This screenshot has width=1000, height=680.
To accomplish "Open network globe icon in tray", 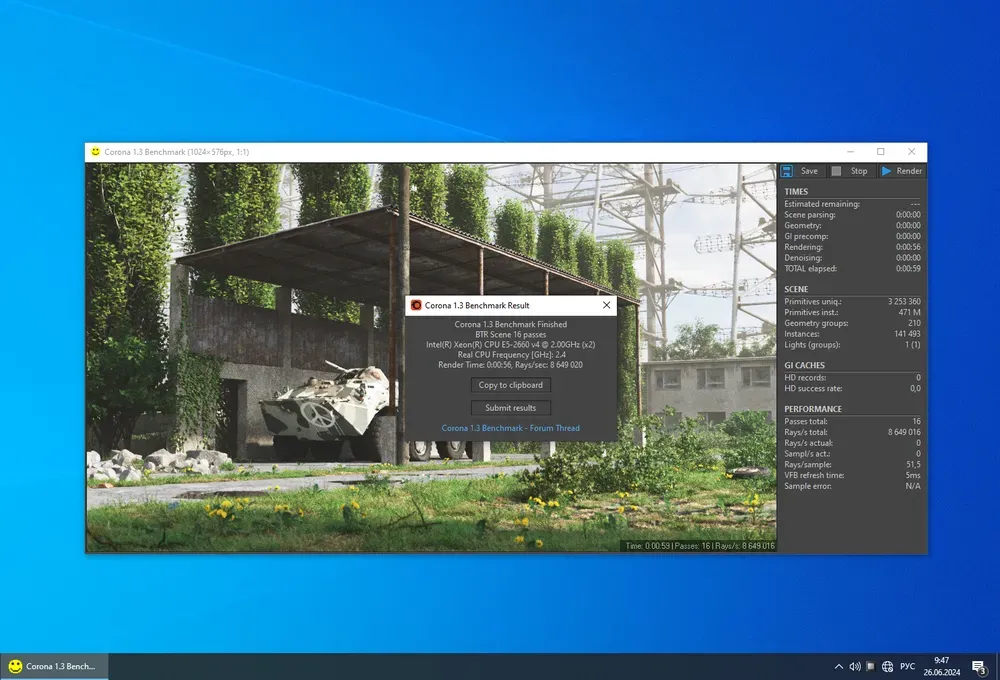I will (x=887, y=666).
